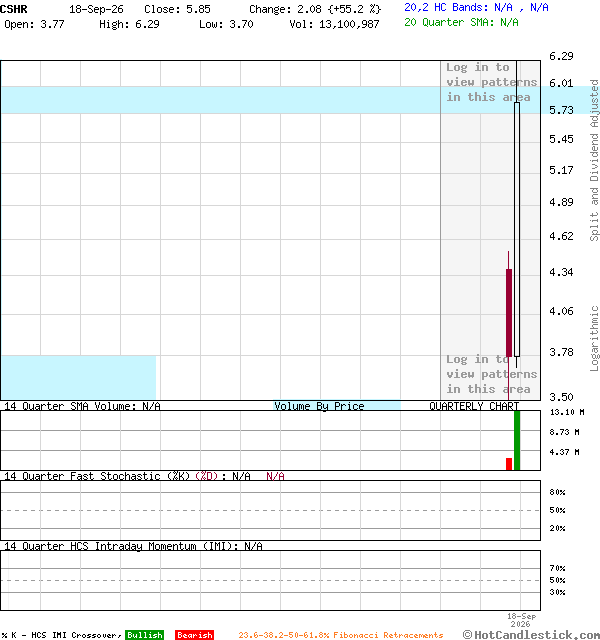Click the green volume bar

pyautogui.click(x=517, y=441)
